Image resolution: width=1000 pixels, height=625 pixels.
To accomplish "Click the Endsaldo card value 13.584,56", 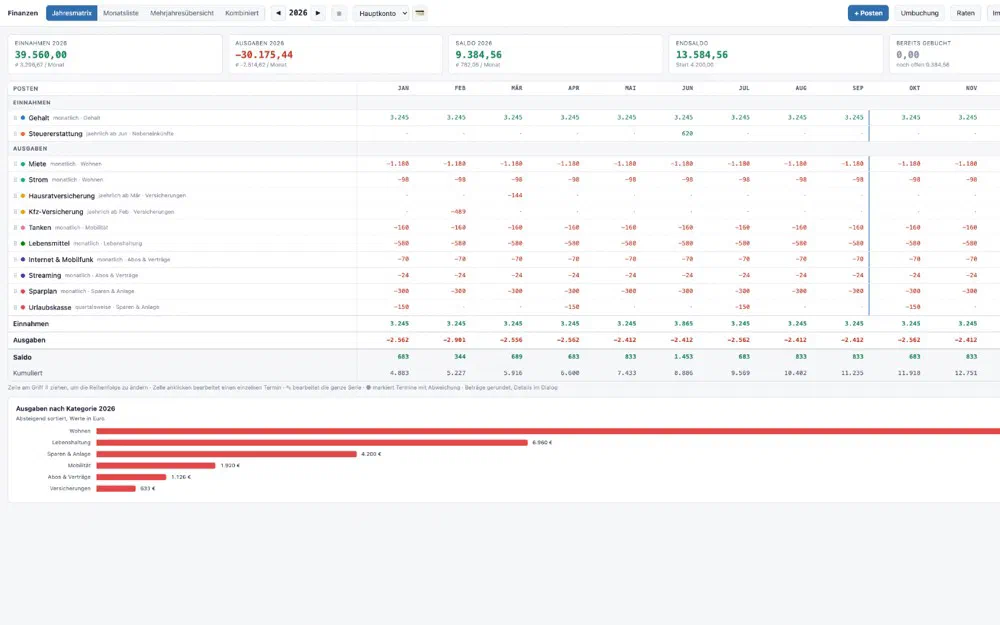I will tap(702, 55).
